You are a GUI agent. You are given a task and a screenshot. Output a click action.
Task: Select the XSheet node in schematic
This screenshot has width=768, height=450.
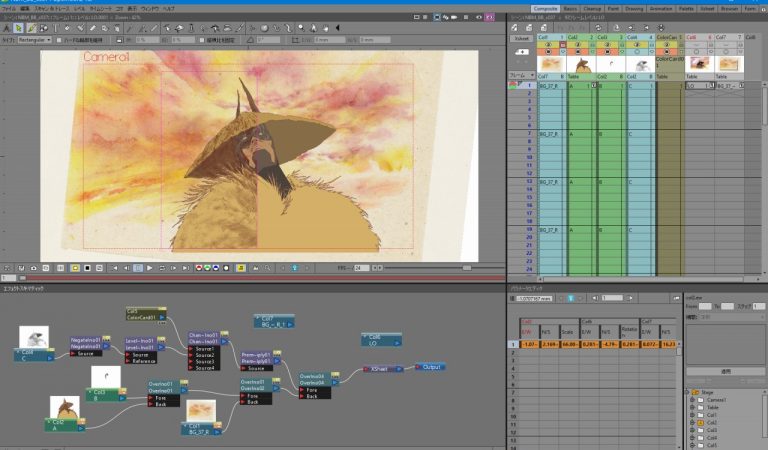383,369
